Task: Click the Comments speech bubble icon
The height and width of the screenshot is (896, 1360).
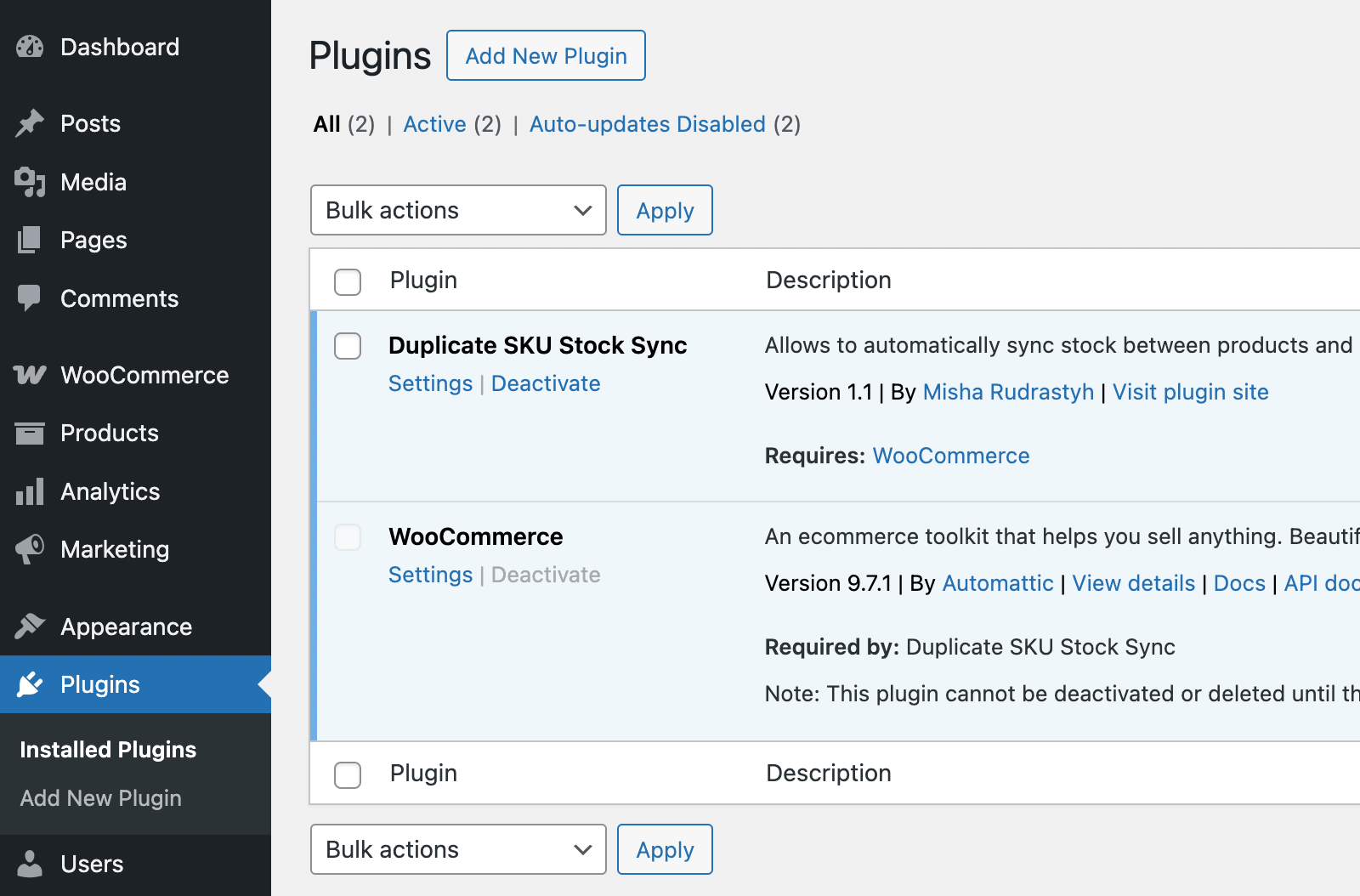Action: pyautogui.click(x=30, y=298)
